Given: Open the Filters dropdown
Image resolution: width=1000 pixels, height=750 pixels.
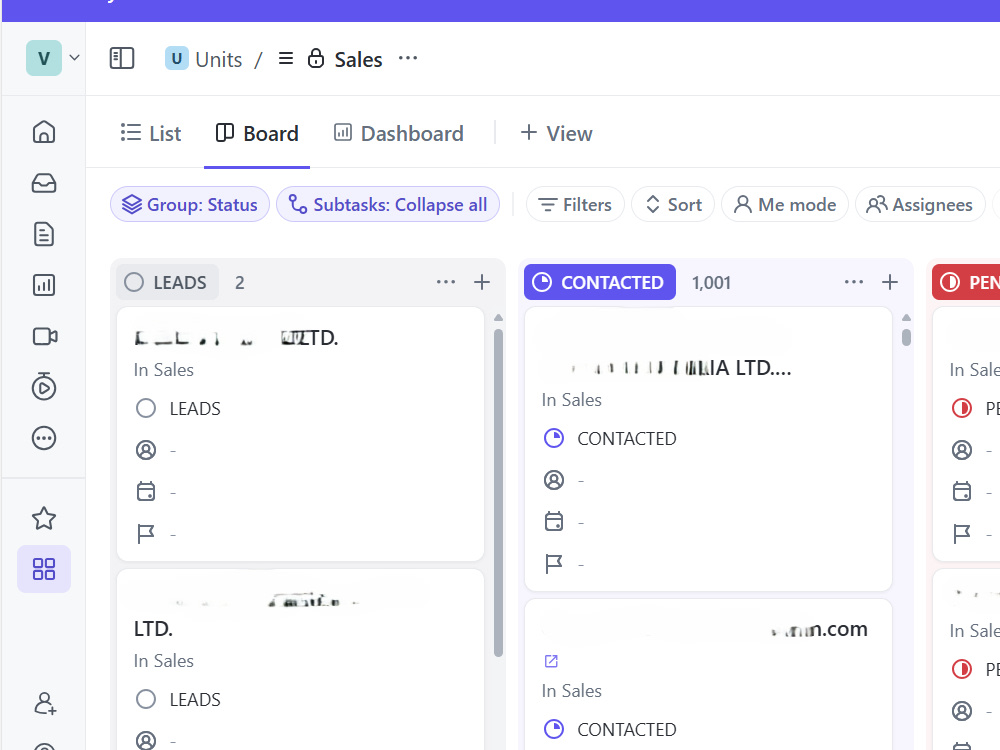Looking at the screenshot, I should click(x=575, y=204).
